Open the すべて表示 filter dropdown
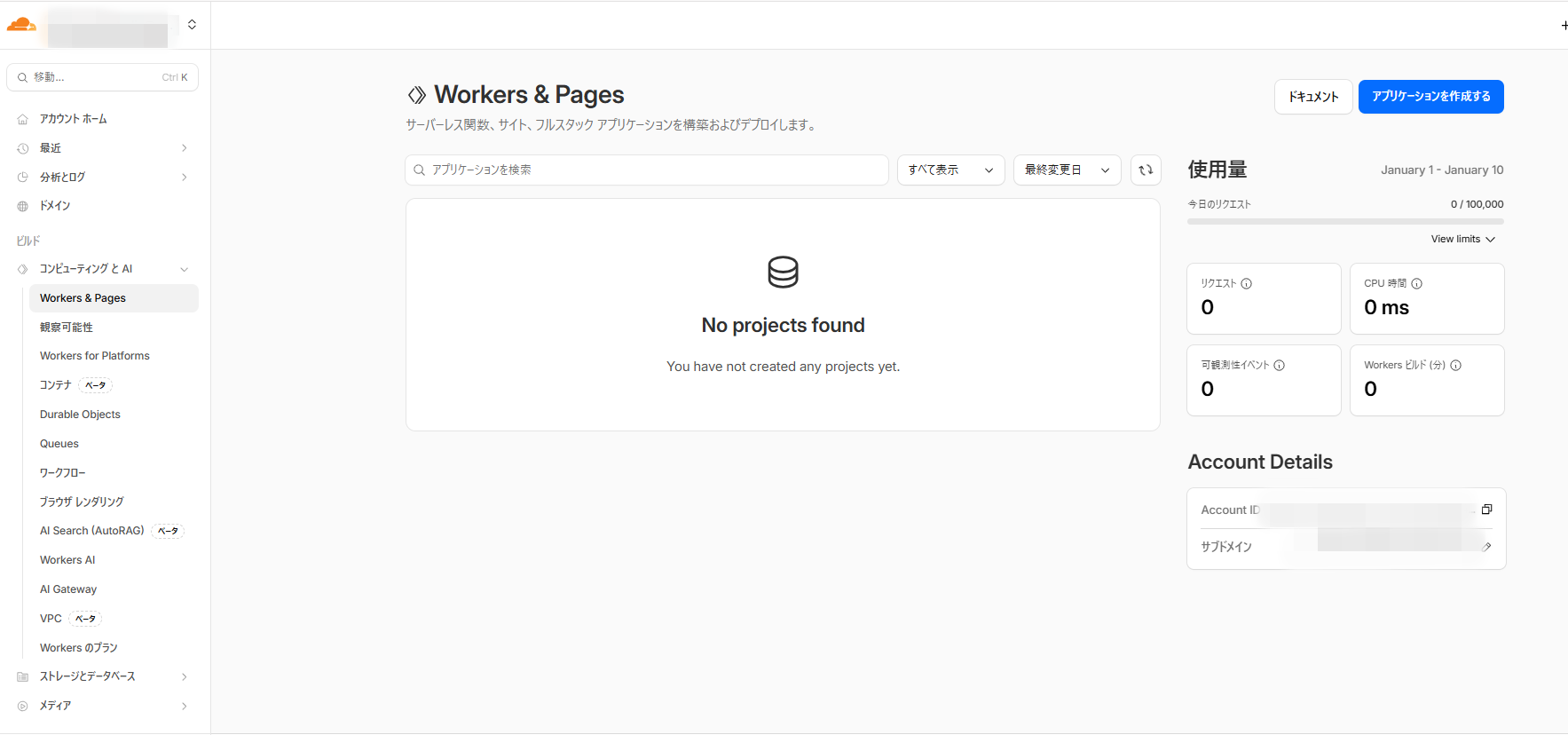The height and width of the screenshot is (735, 1568). tap(950, 170)
